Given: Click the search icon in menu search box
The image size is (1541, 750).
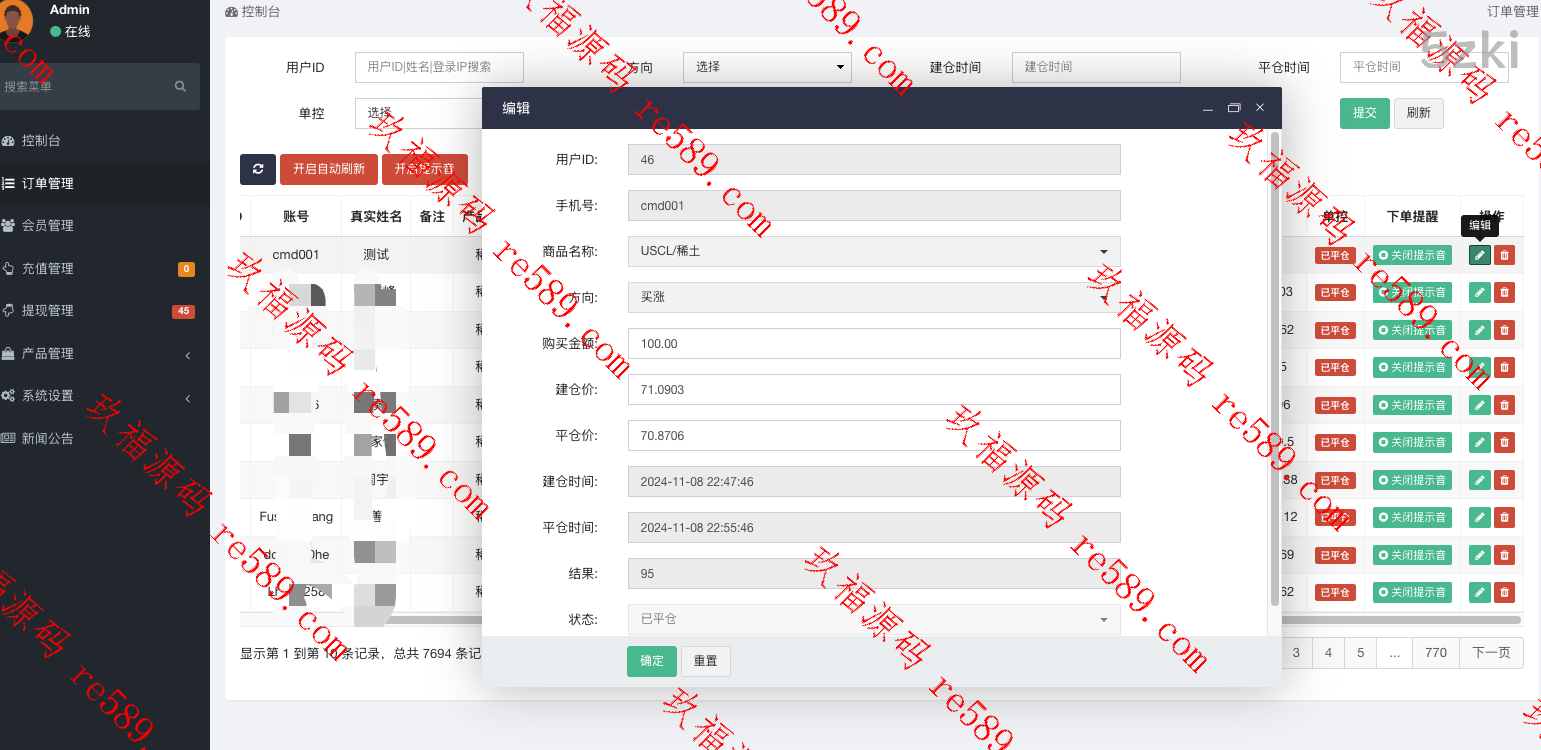Looking at the screenshot, I should pos(180,87).
